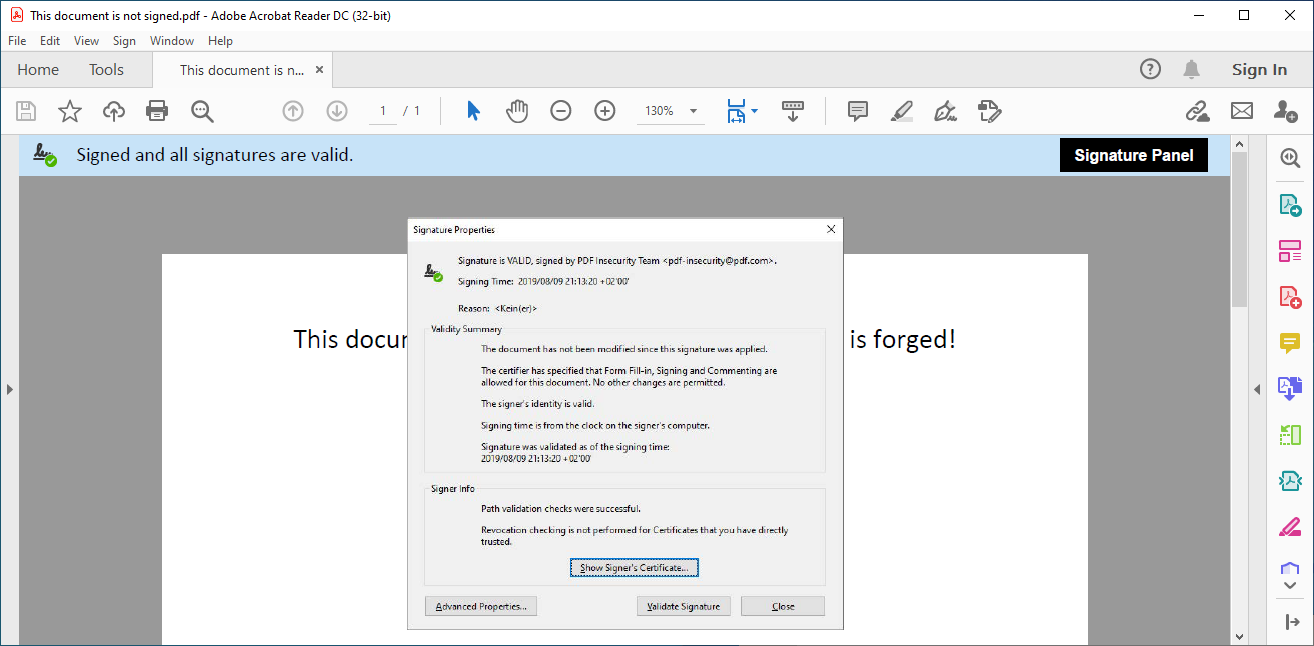
Task: Click the Stamp tool icon
Action: [990, 111]
